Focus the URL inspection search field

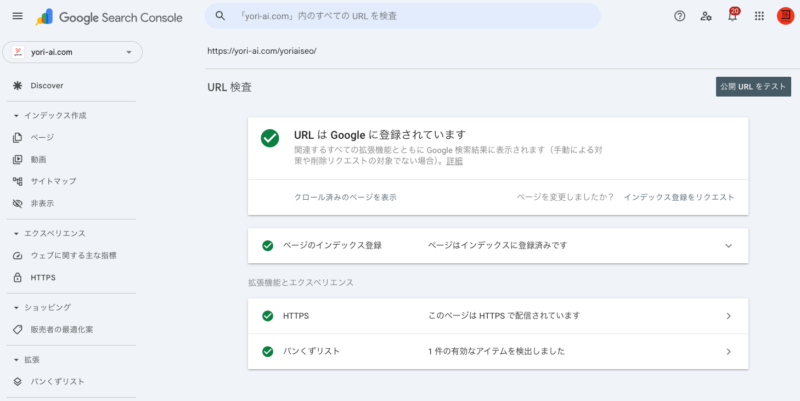403,16
